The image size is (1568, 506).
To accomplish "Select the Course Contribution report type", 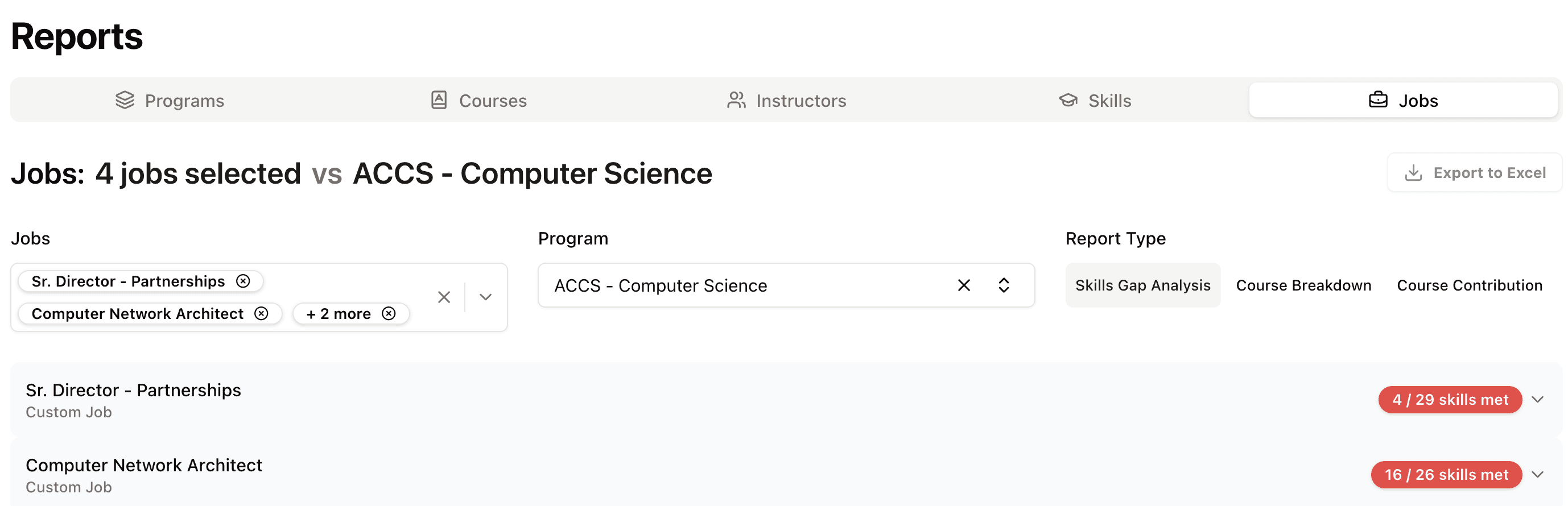I will tap(1470, 285).
